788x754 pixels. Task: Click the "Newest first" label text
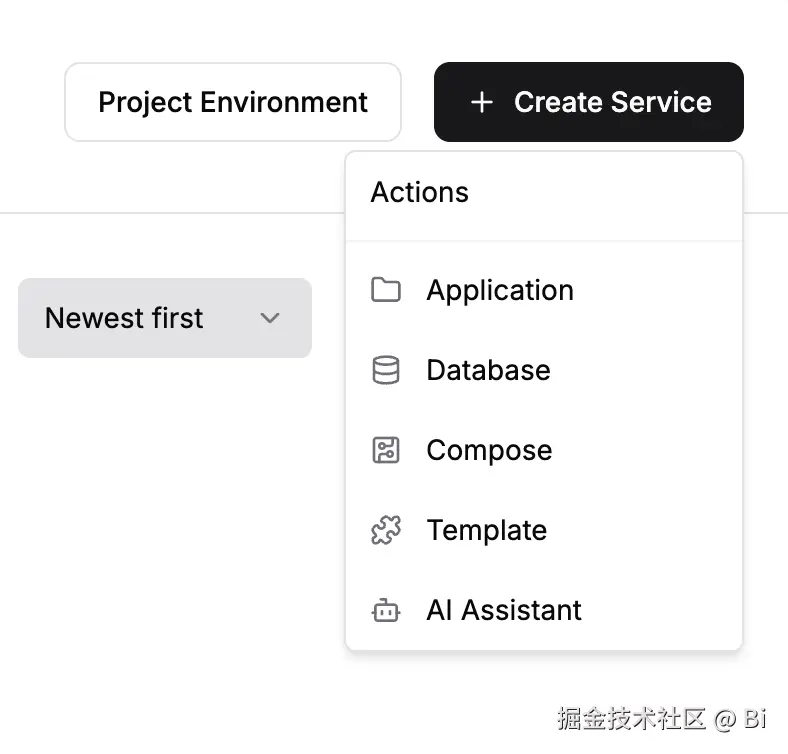[124, 318]
